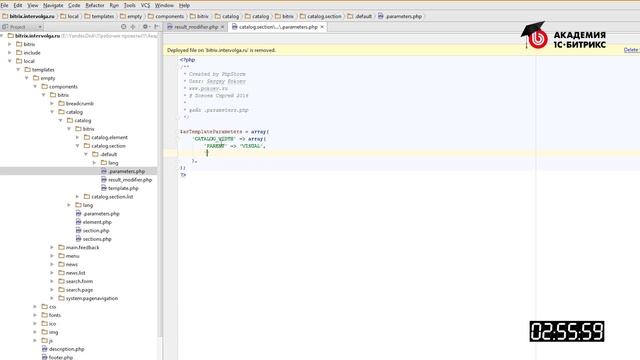Open the VCS menu
640x360 pixels.
[145, 5]
